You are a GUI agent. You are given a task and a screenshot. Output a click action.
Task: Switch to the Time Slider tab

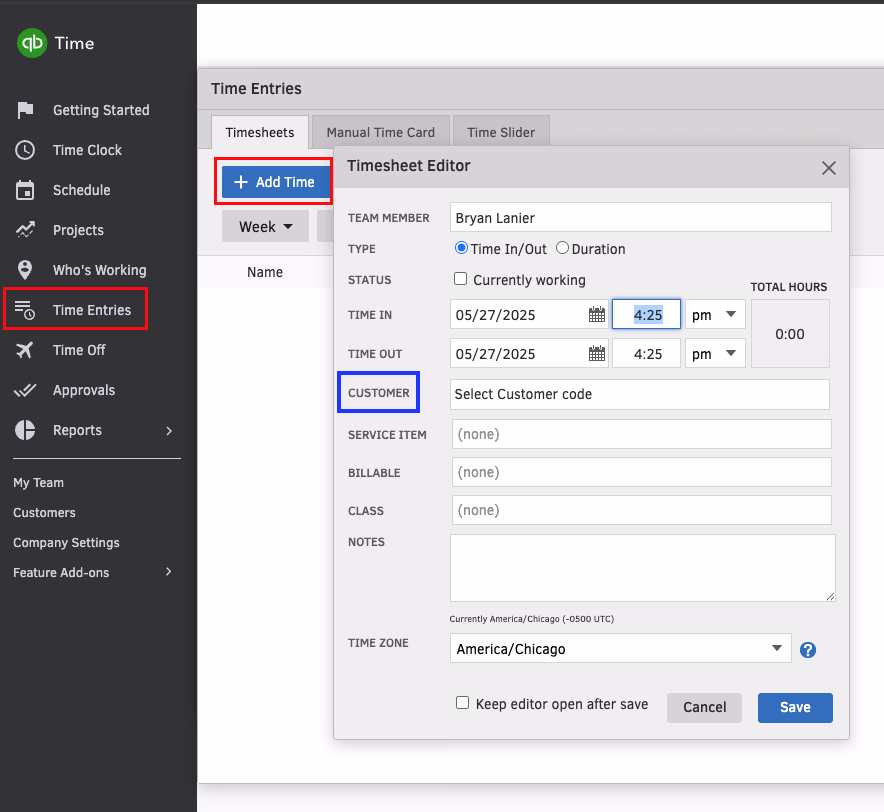point(501,133)
